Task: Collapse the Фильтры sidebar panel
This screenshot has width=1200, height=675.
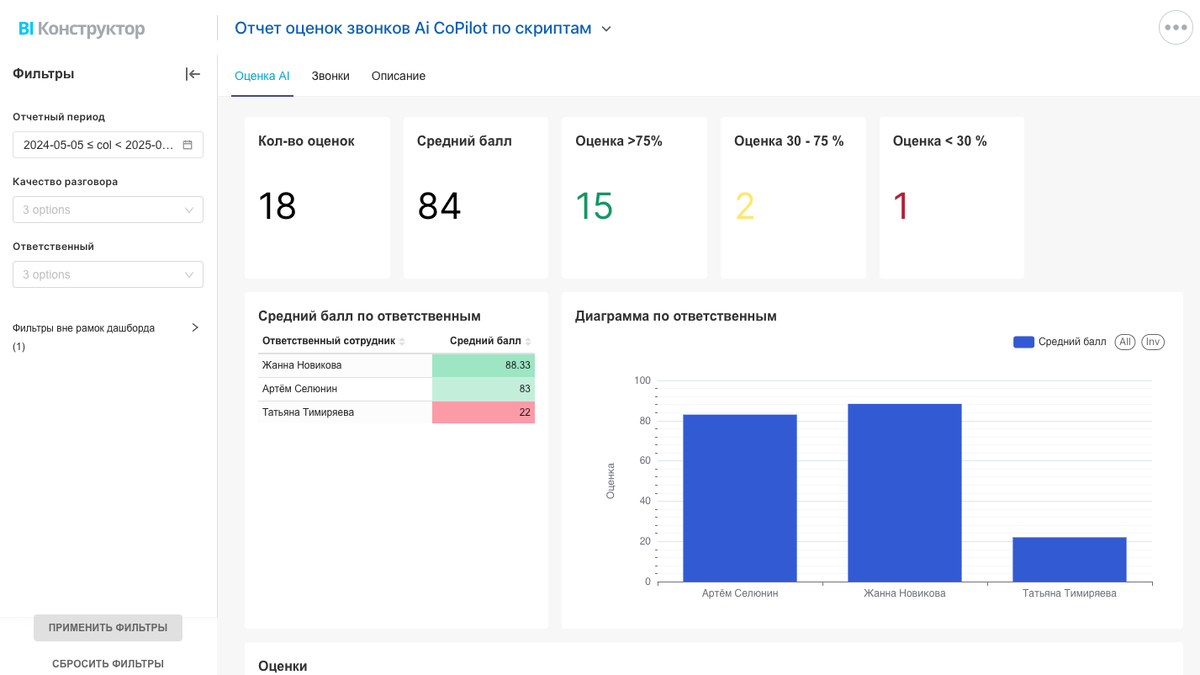Action: (x=192, y=73)
